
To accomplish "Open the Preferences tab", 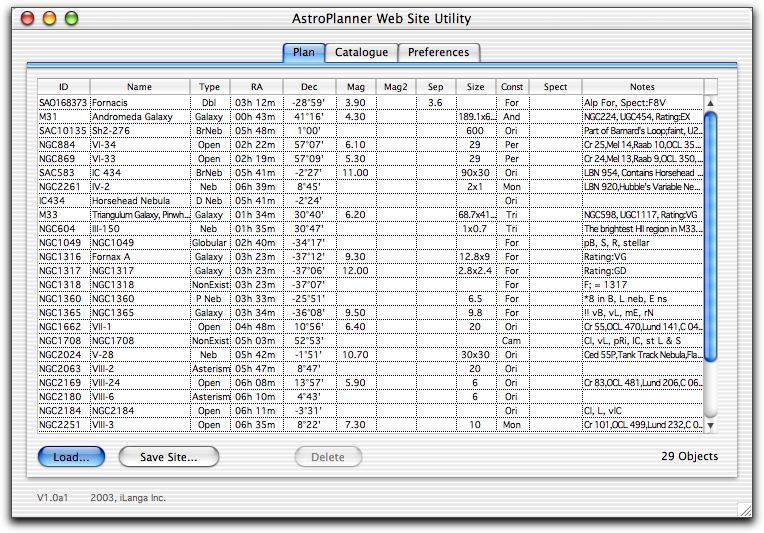I will [x=439, y=53].
